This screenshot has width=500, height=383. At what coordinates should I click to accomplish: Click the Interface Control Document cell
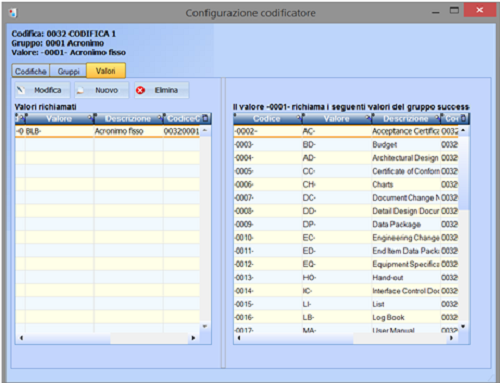pyautogui.click(x=406, y=291)
